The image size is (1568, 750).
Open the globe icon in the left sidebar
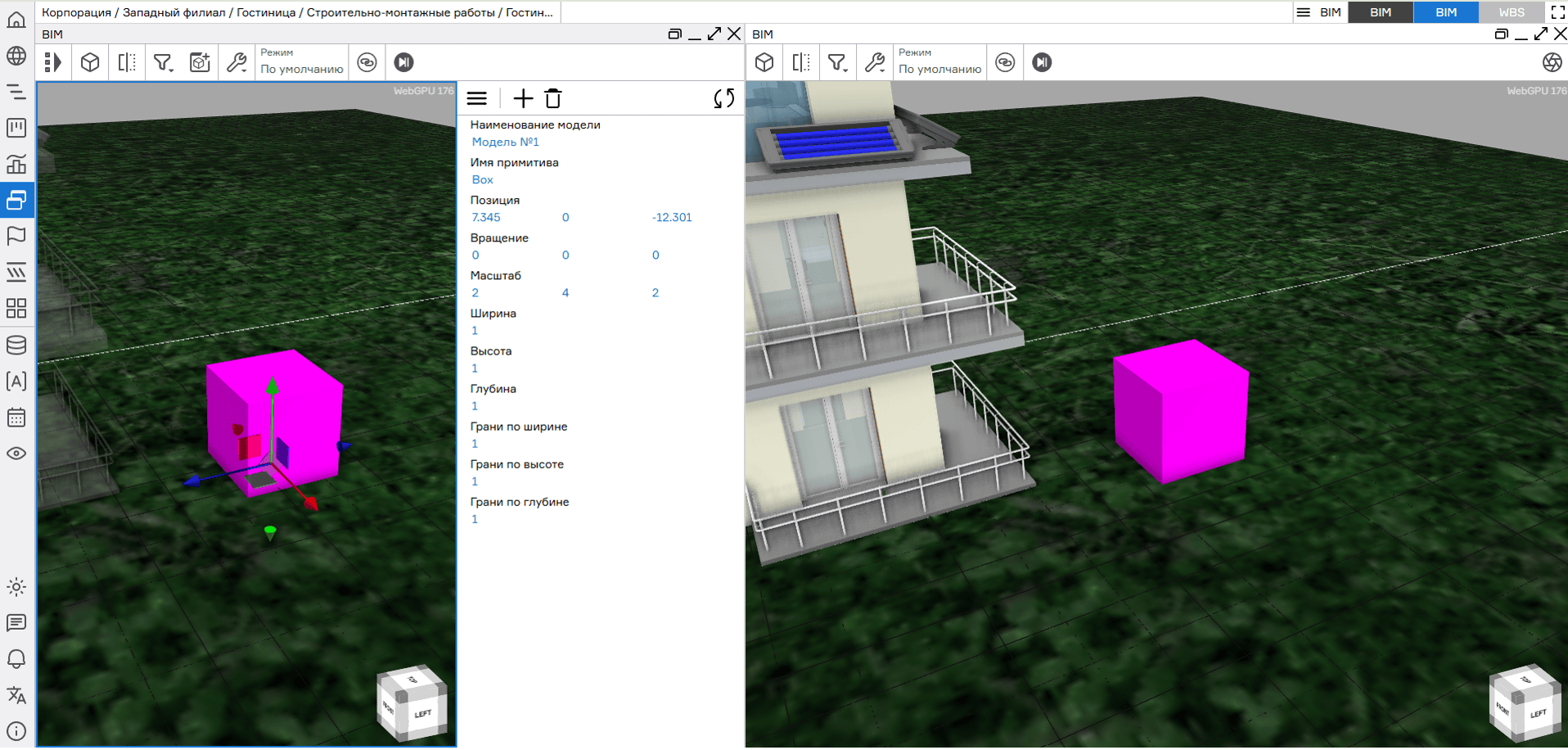click(16, 56)
